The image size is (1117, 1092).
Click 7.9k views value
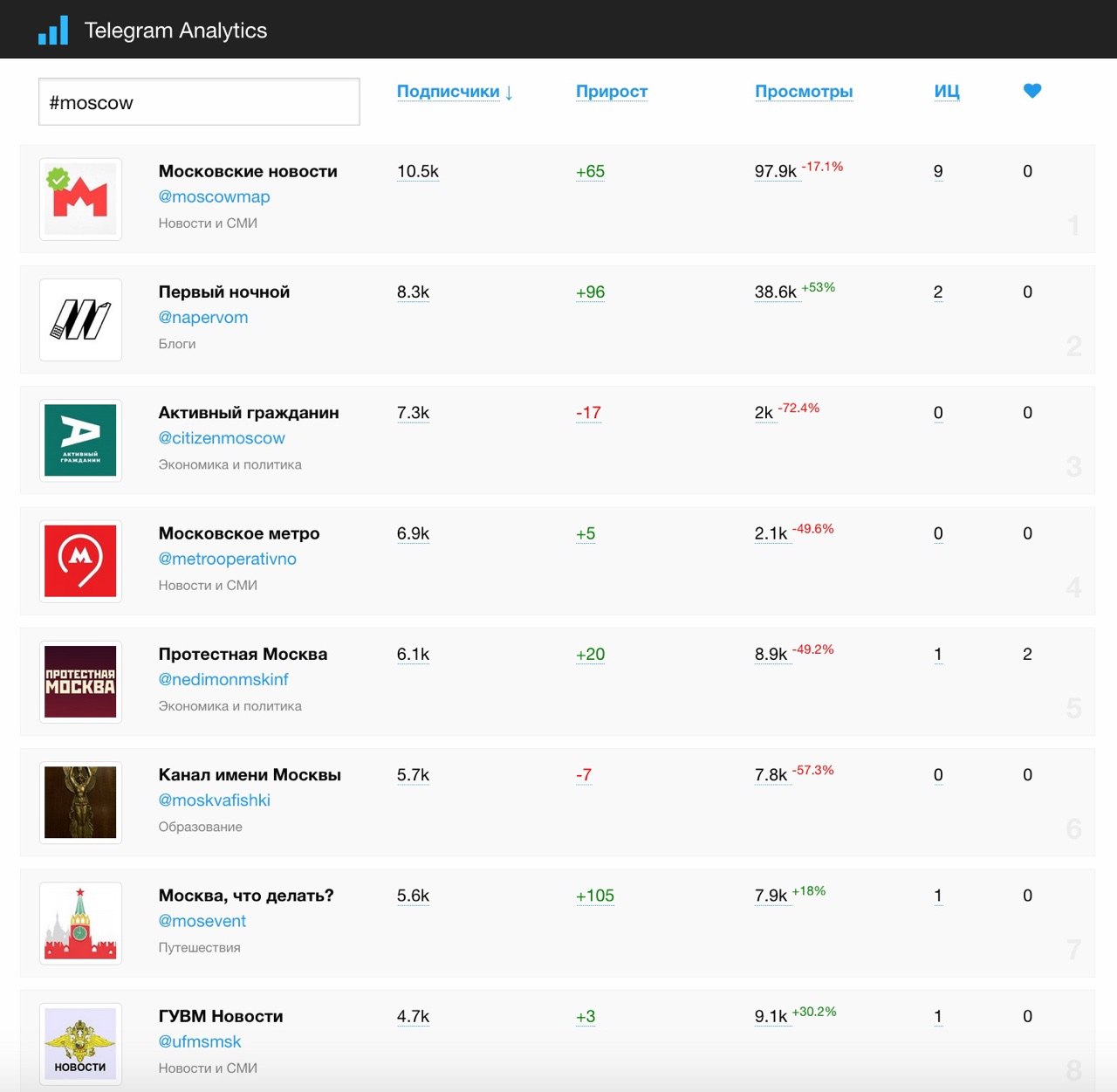[771, 896]
